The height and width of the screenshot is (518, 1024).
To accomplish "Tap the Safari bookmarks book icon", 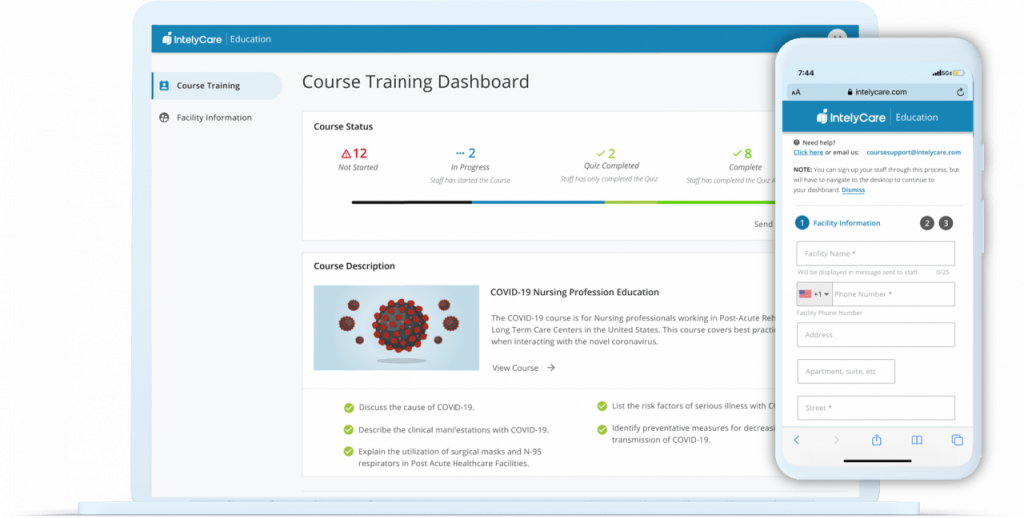I will click(x=916, y=440).
